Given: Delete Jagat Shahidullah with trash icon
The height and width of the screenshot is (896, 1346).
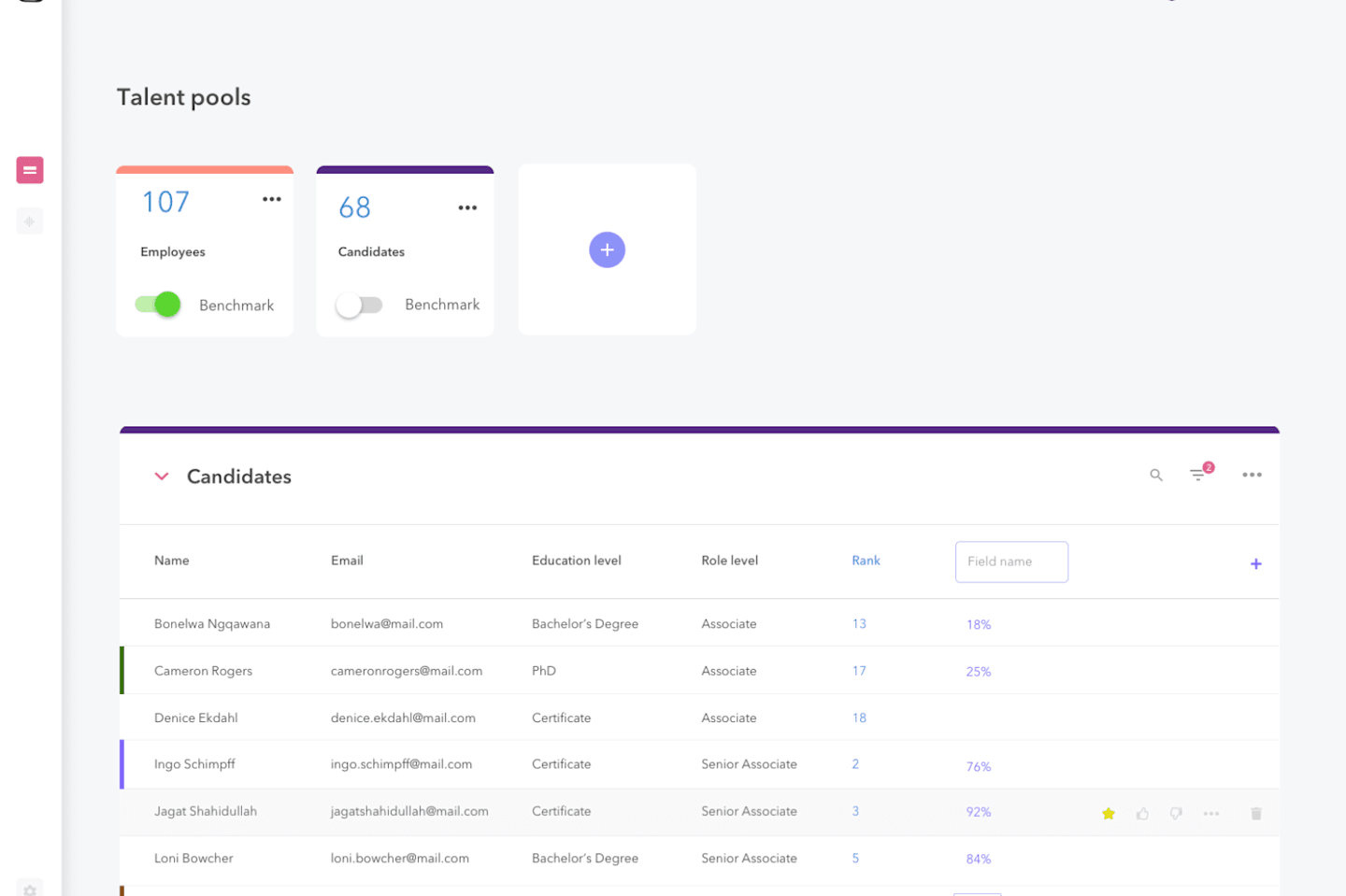Looking at the screenshot, I should (1256, 814).
